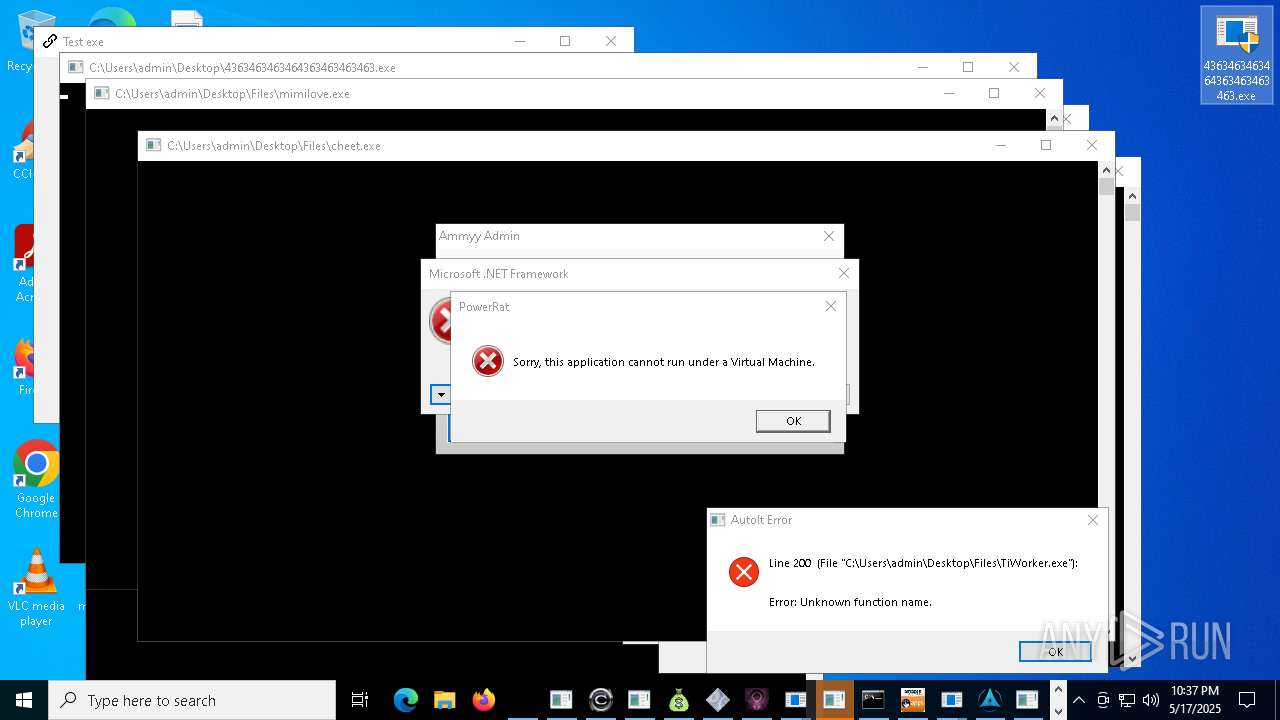Switch to the money bag taskbar app

[679, 700]
